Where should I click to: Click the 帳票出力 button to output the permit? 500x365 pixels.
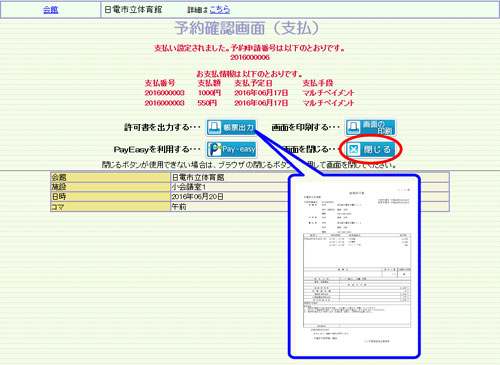231,127
